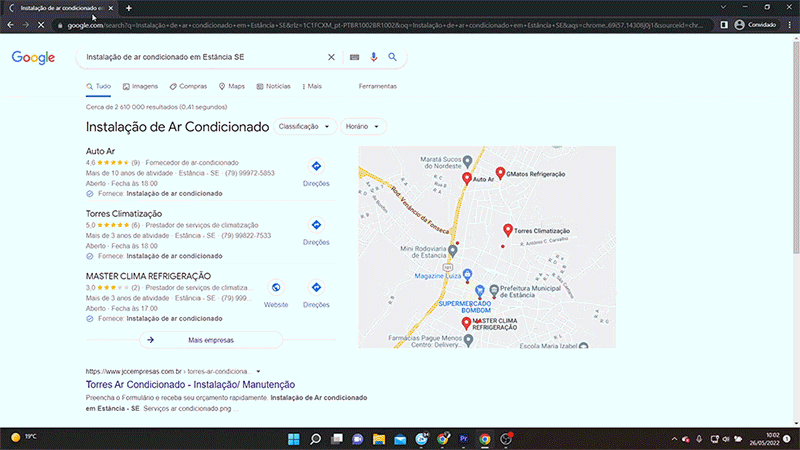800x450 pixels.
Task: Expand the jccempresas result options arrow
Action: pos(258,371)
